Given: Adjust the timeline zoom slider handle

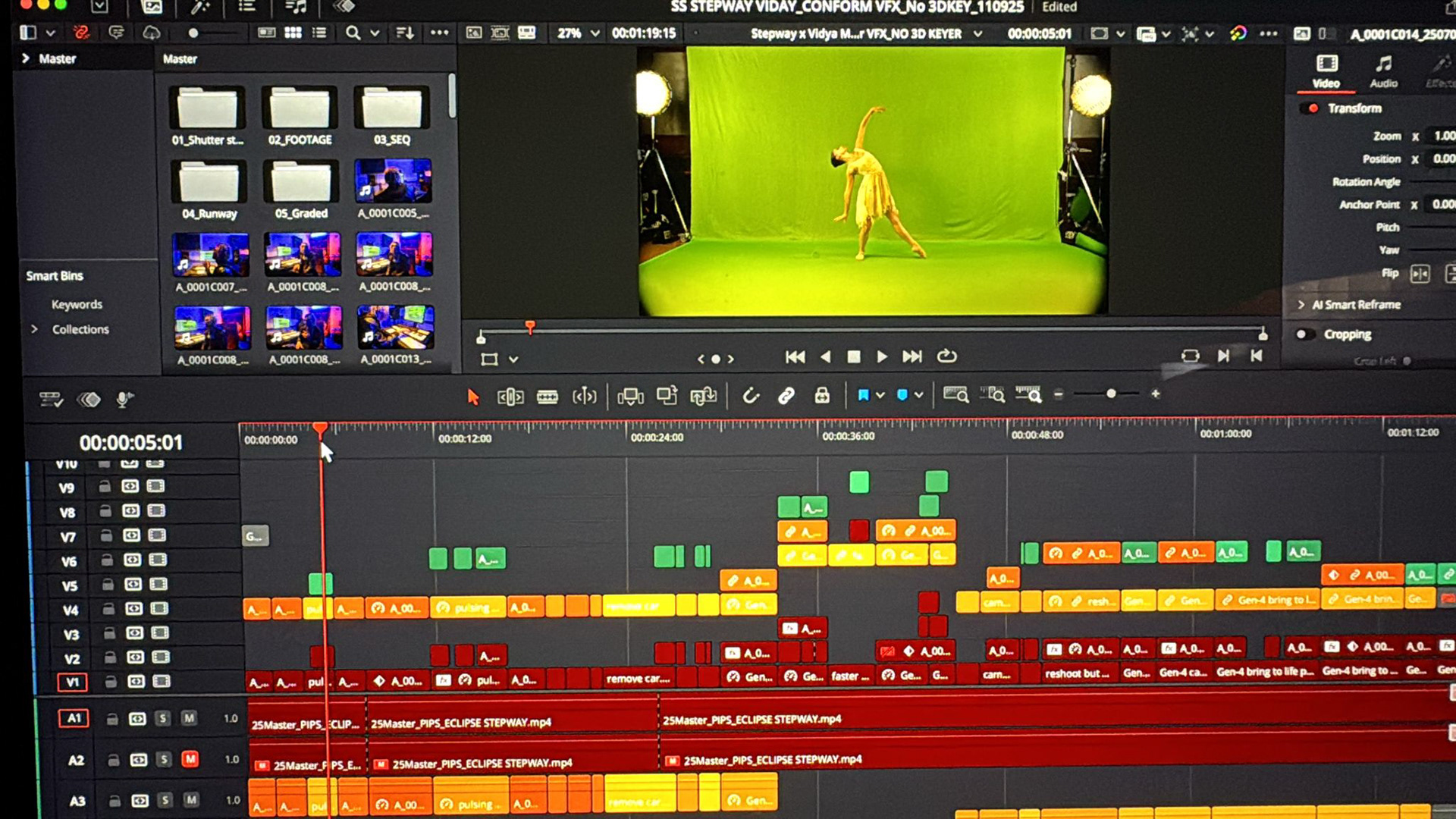Looking at the screenshot, I should (1111, 394).
